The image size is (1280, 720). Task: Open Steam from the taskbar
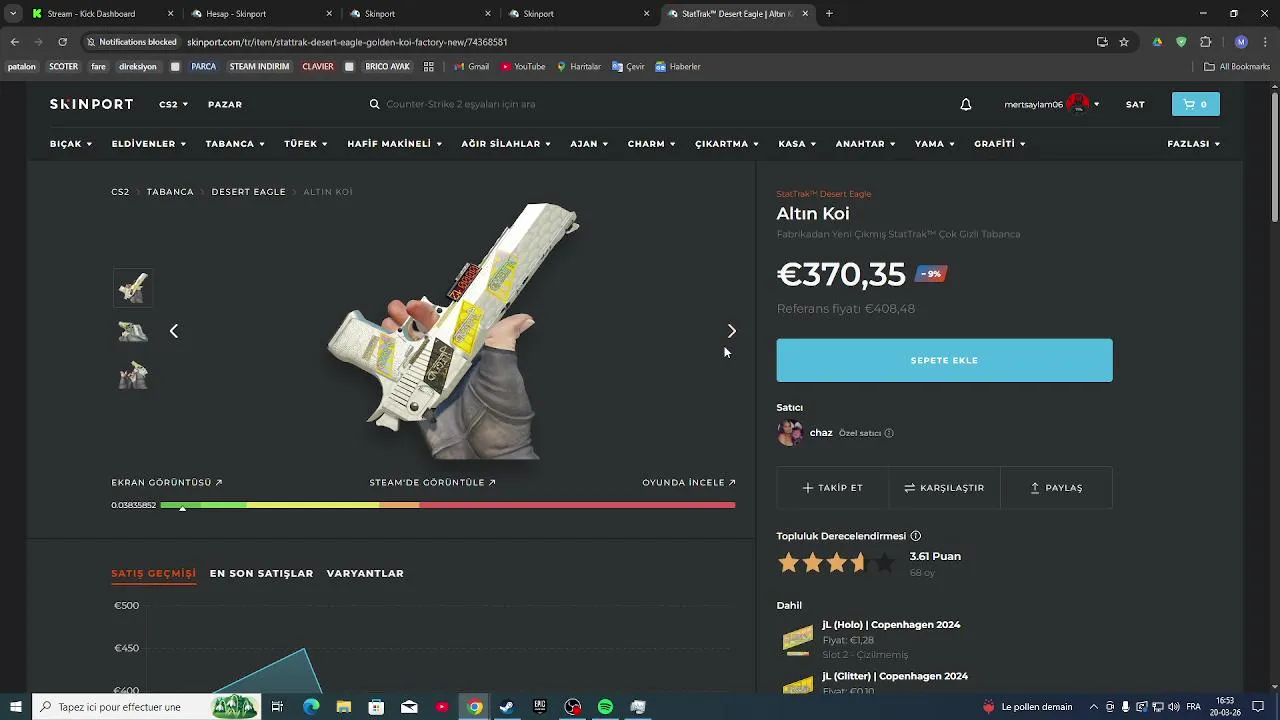click(507, 707)
